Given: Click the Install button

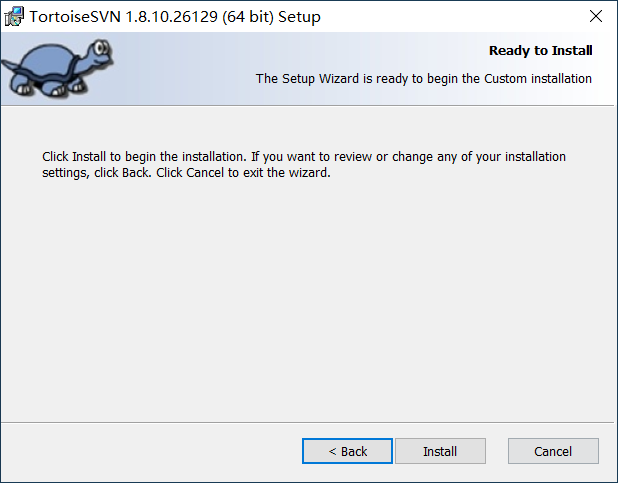Looking at the screenshot, I should 440,451.
